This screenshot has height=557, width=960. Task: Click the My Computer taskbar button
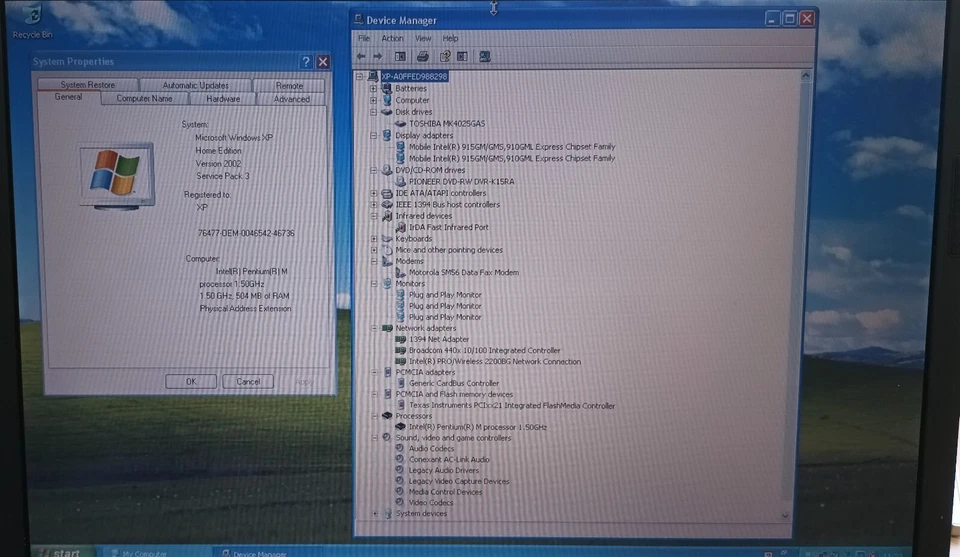pyautogui.click(x=156, y=553)
